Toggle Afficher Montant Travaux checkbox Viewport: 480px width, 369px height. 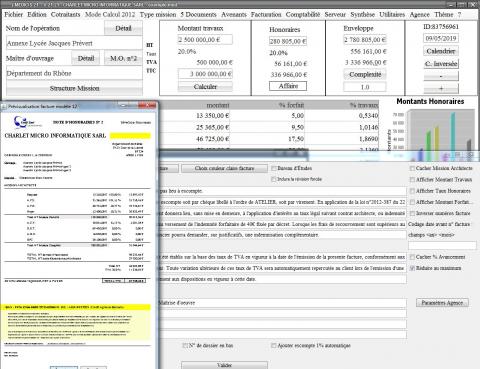412,180
